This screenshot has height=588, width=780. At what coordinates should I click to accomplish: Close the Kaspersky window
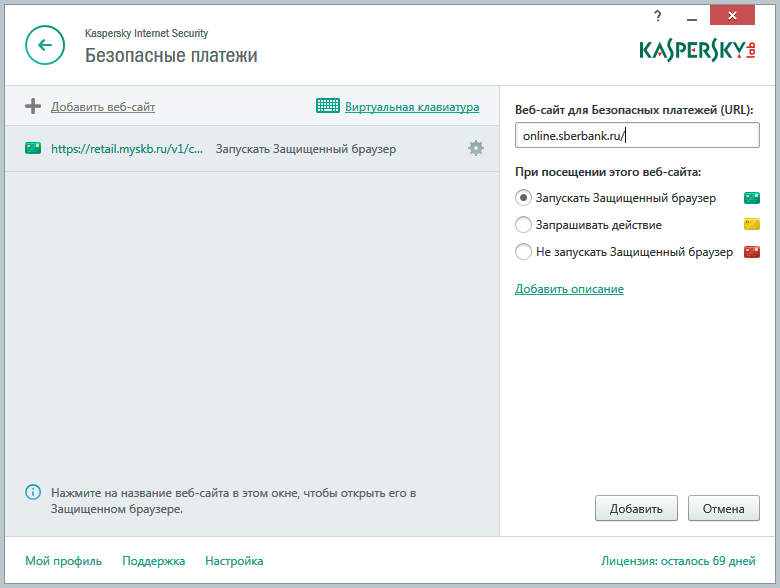(732, 15)
